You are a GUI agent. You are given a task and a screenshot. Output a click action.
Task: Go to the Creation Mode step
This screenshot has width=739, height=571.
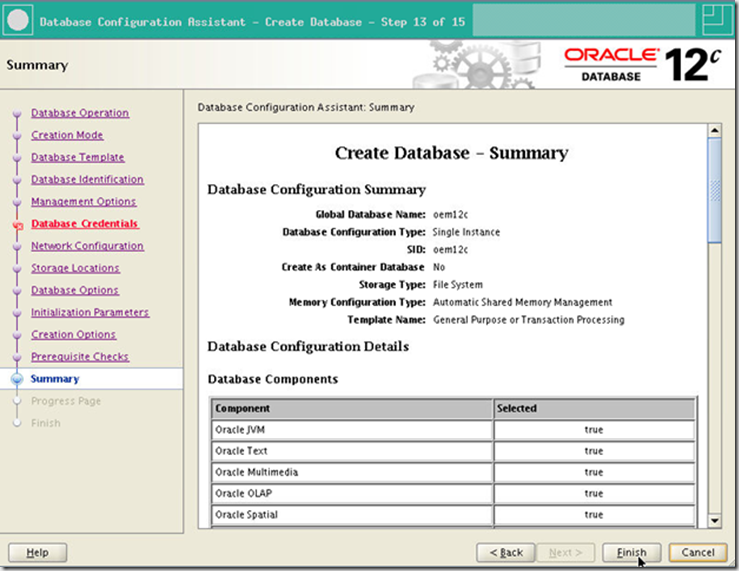(67, 135)
